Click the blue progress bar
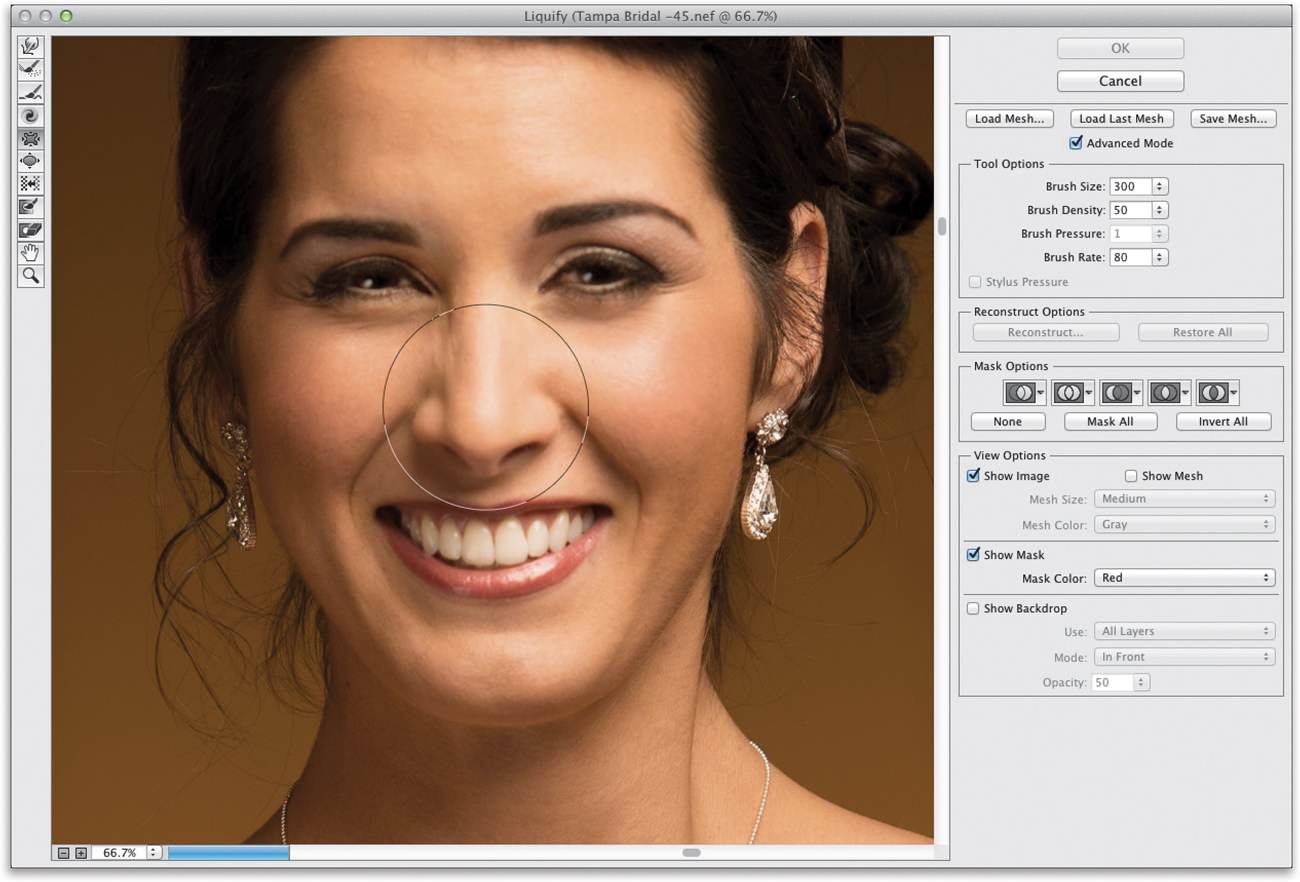 click(x=229, y=853)
